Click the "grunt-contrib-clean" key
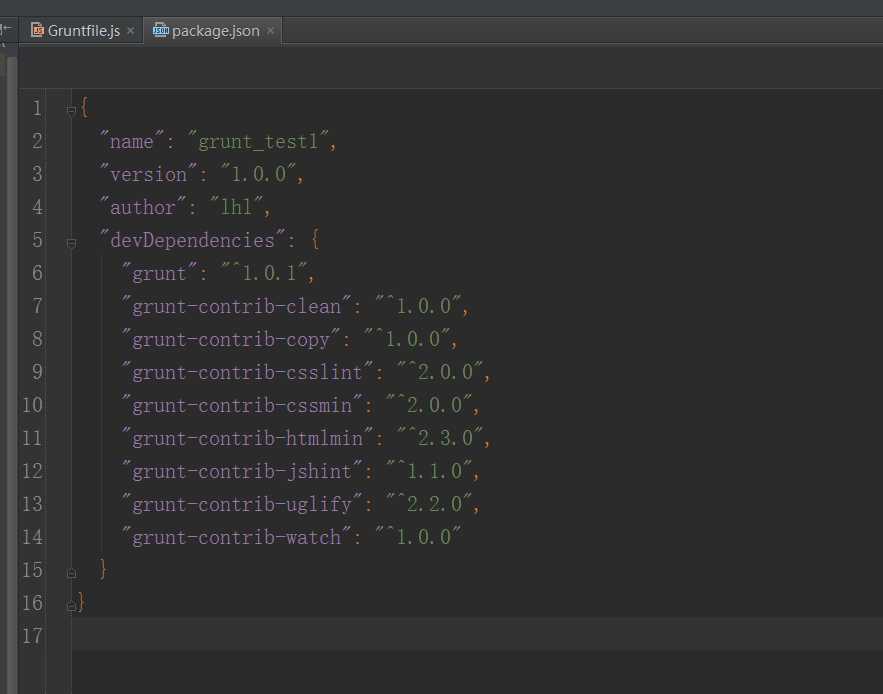The height and width of the screenshot is (694, 883). coord(236,306)
